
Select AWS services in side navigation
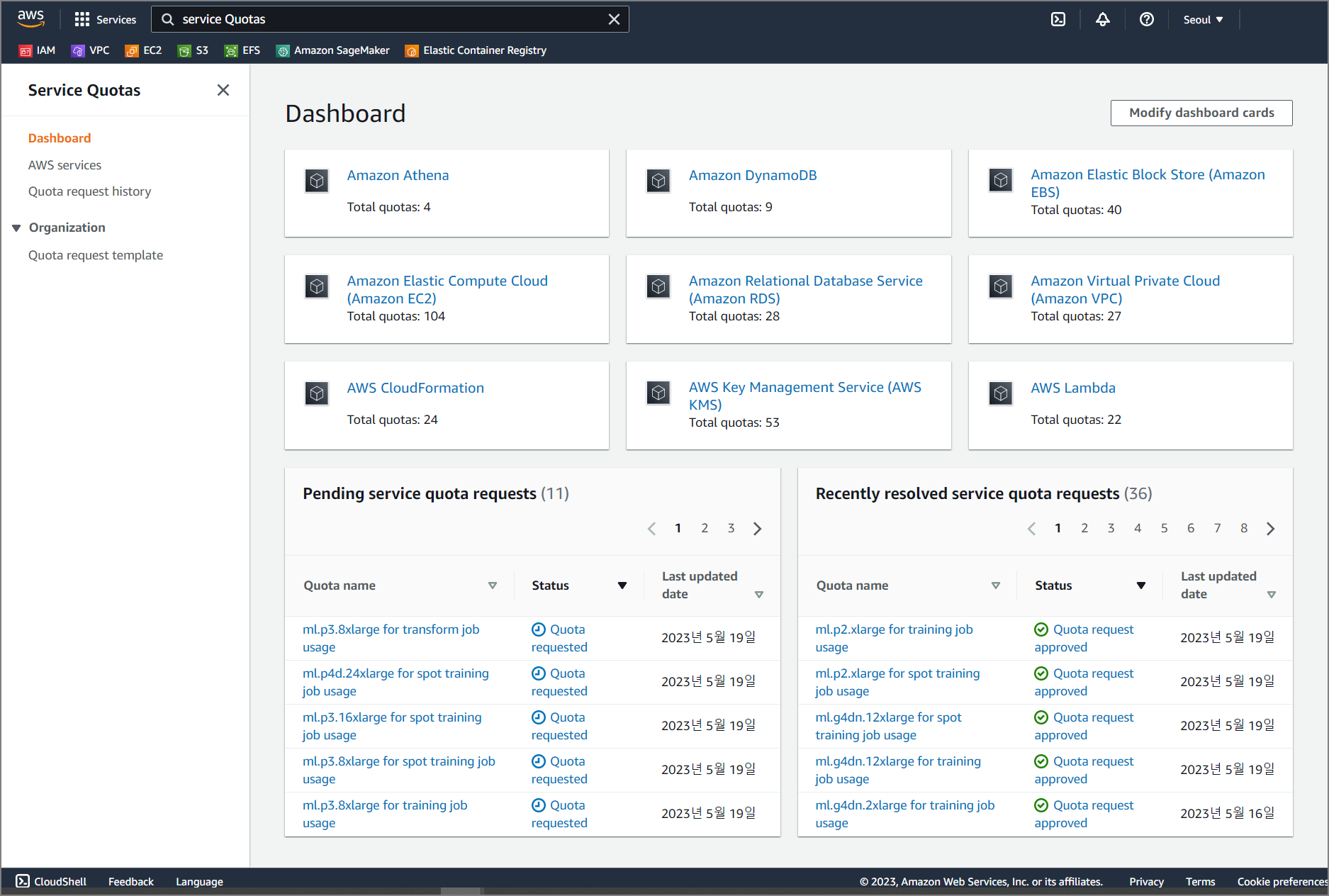pos(65,165)
